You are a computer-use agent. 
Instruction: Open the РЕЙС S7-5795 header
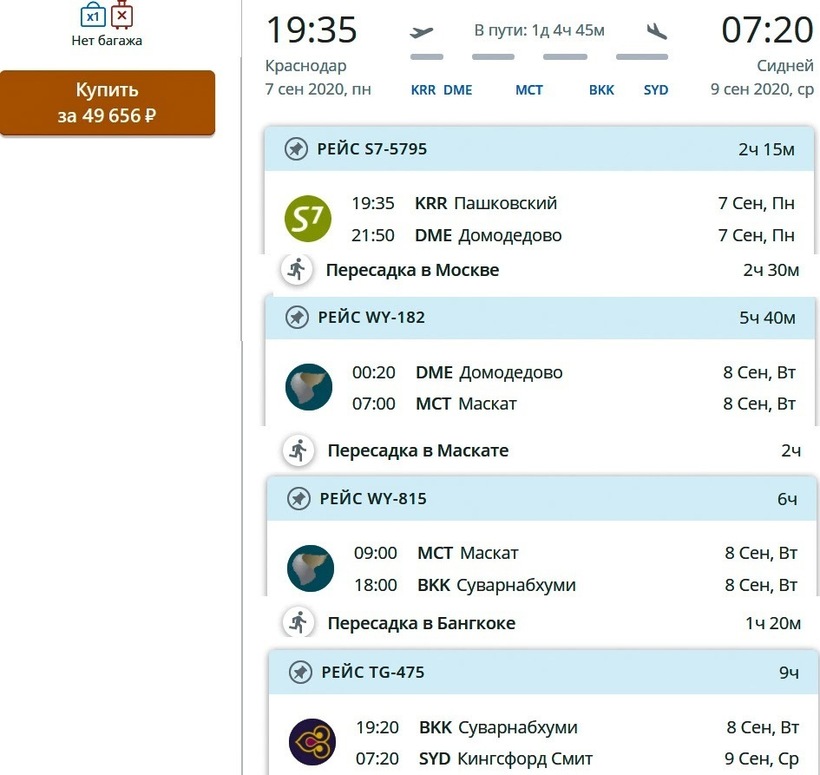(x=540, y=149)
